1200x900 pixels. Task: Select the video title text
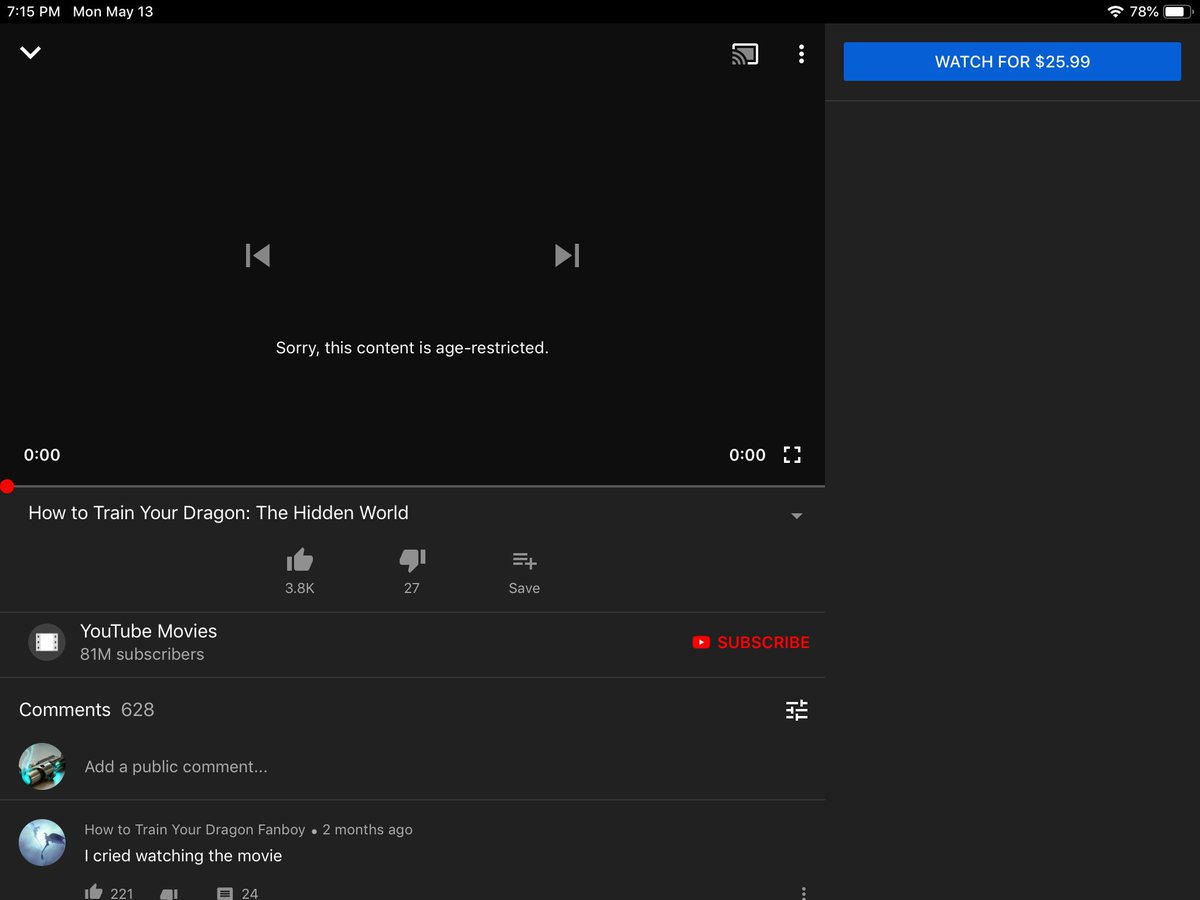(218, 513)
